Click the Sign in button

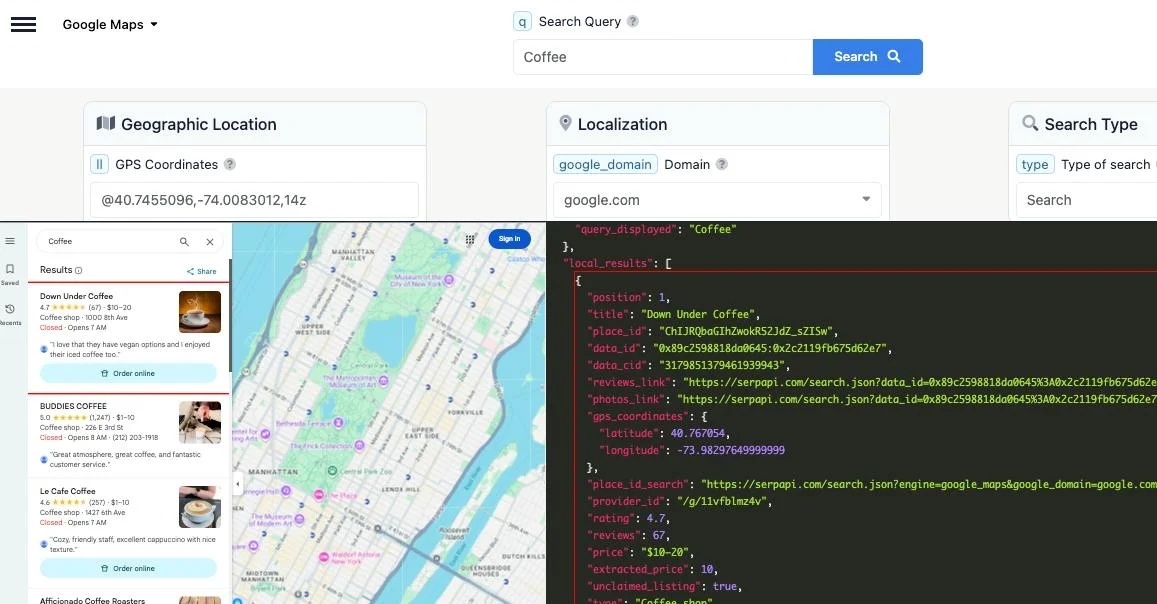click(x=509, y=239)
